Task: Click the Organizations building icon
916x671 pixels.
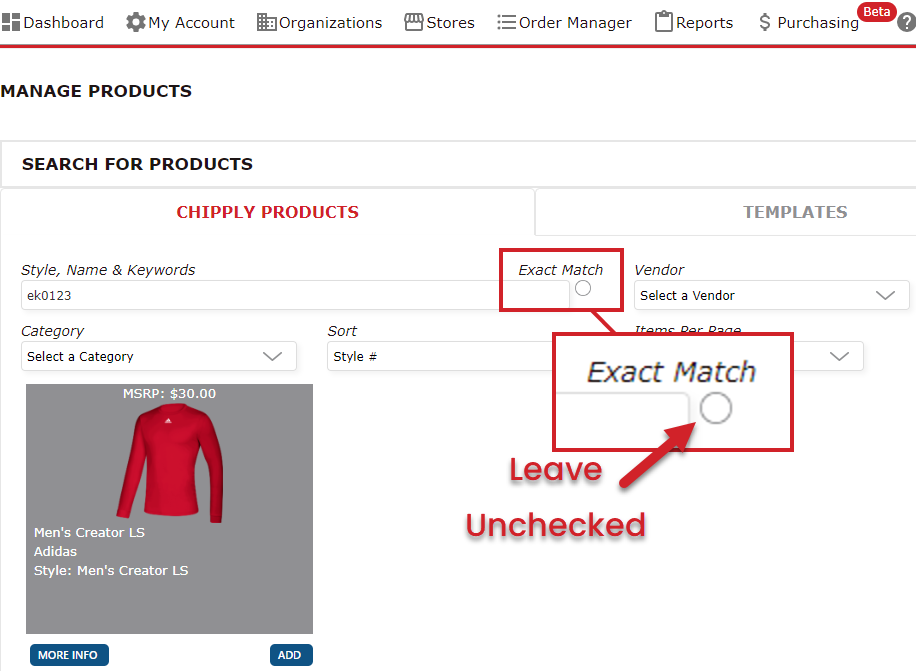Action: point(266,22)
